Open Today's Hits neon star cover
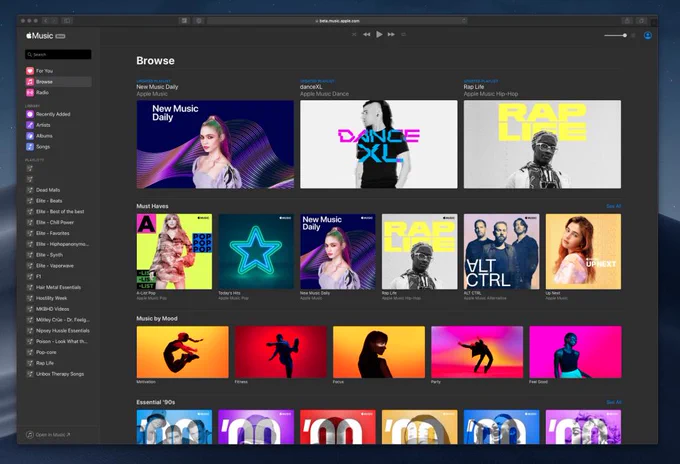 (256, 252)
